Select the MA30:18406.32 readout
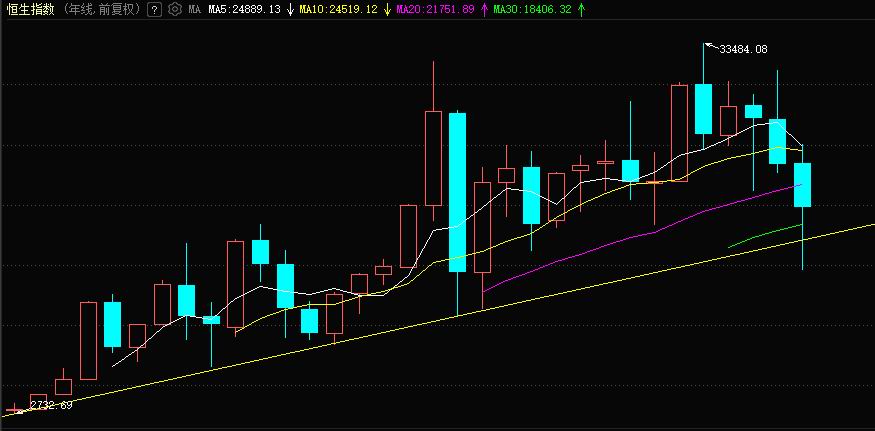The height and width of the screenshot is (431, 875). click(532, 9)
